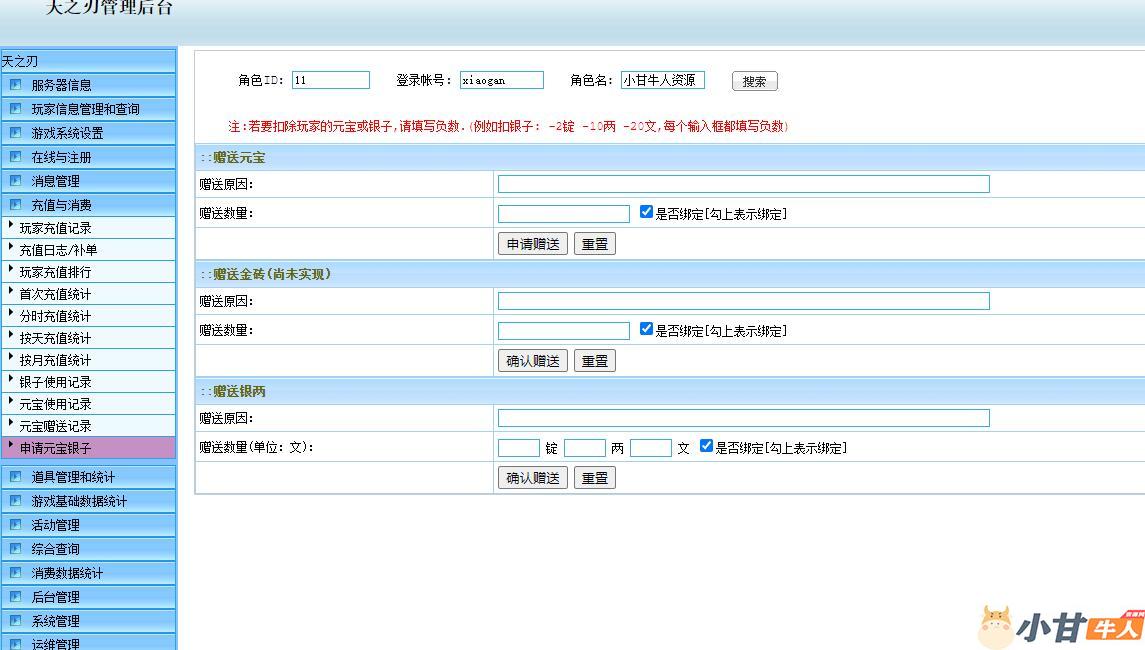Toggle the 是否绑定 checkbox under 赠送金砖
Image resolution: width=1145 pixels, height=650 pixels.
(646, 329)
